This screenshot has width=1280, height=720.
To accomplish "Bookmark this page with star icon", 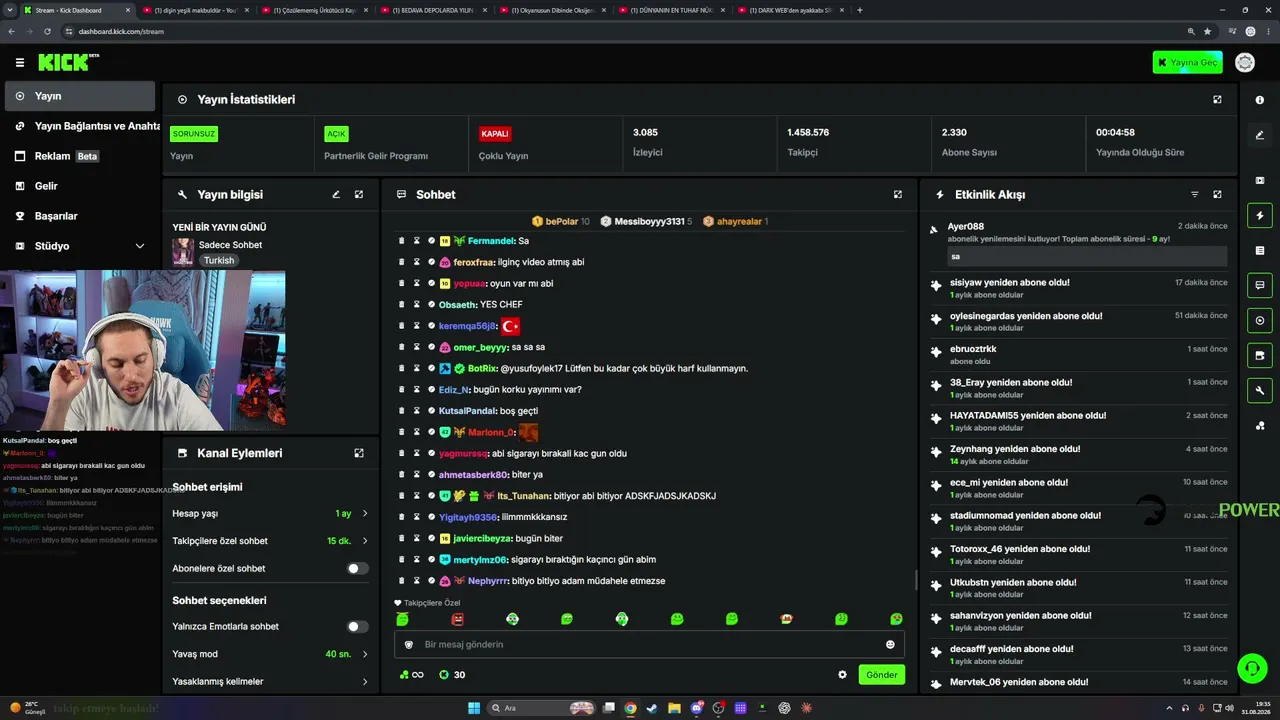I will pyautogui.click(x=1207, y=31).
